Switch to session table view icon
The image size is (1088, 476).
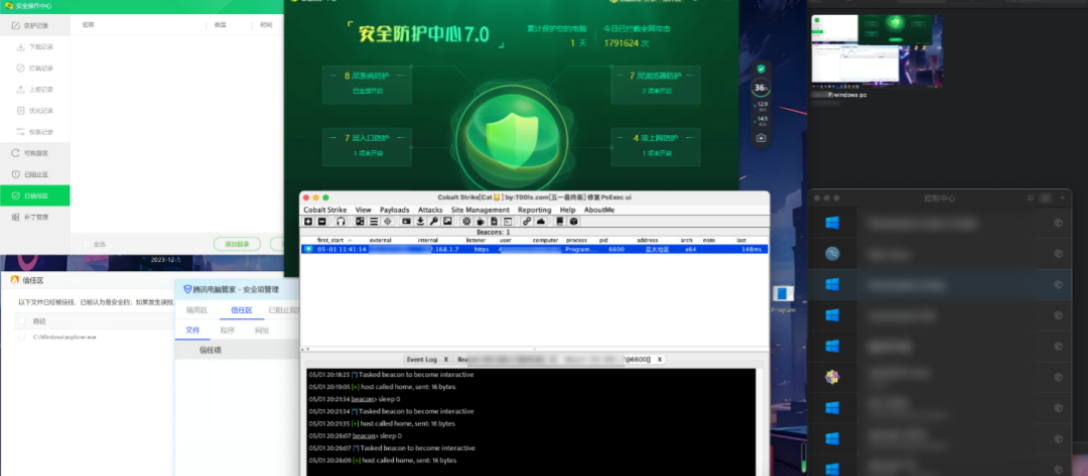point(373,221)
